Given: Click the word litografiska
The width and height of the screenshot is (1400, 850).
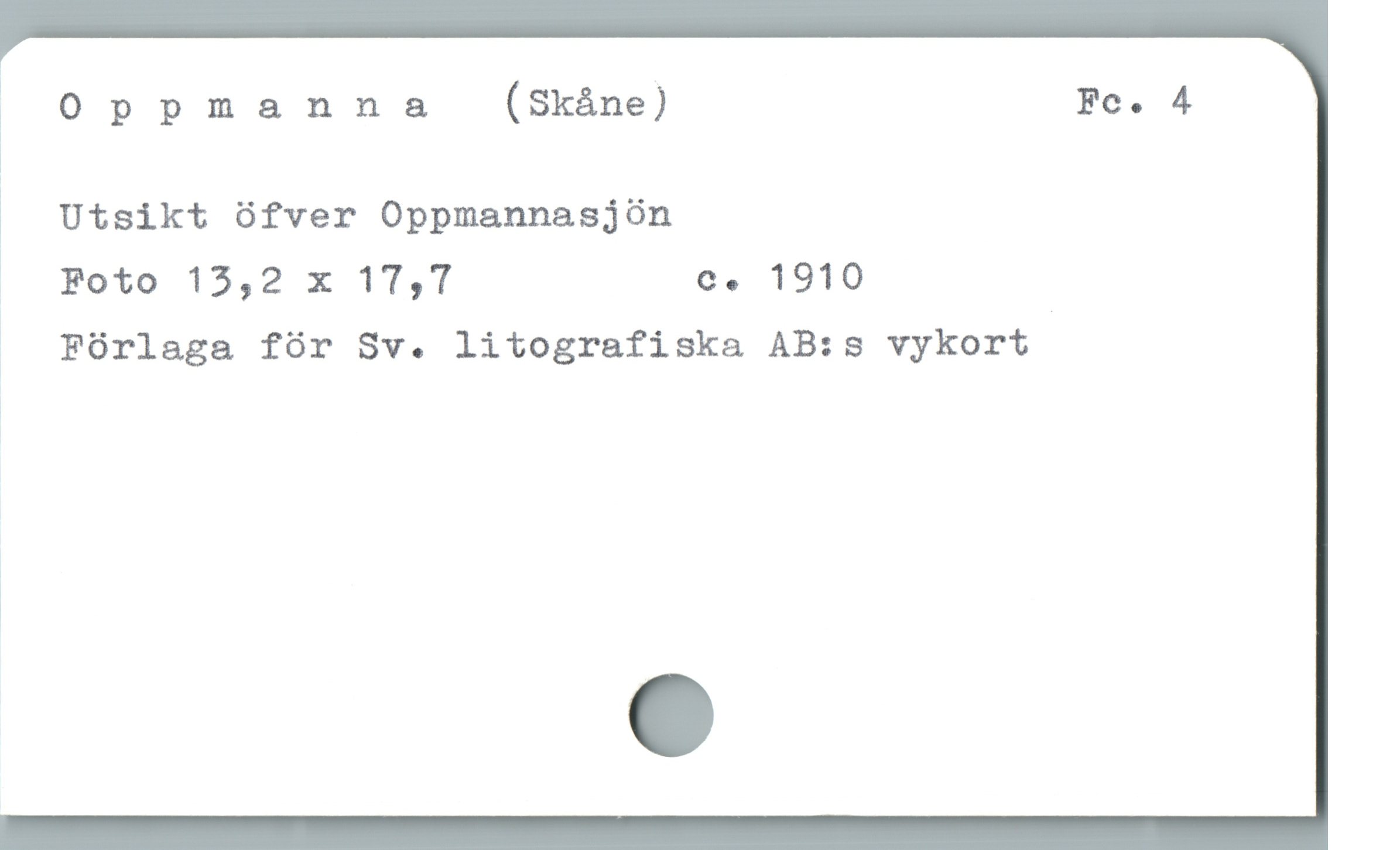Looking at the screenshot, I should coord(598,347).
